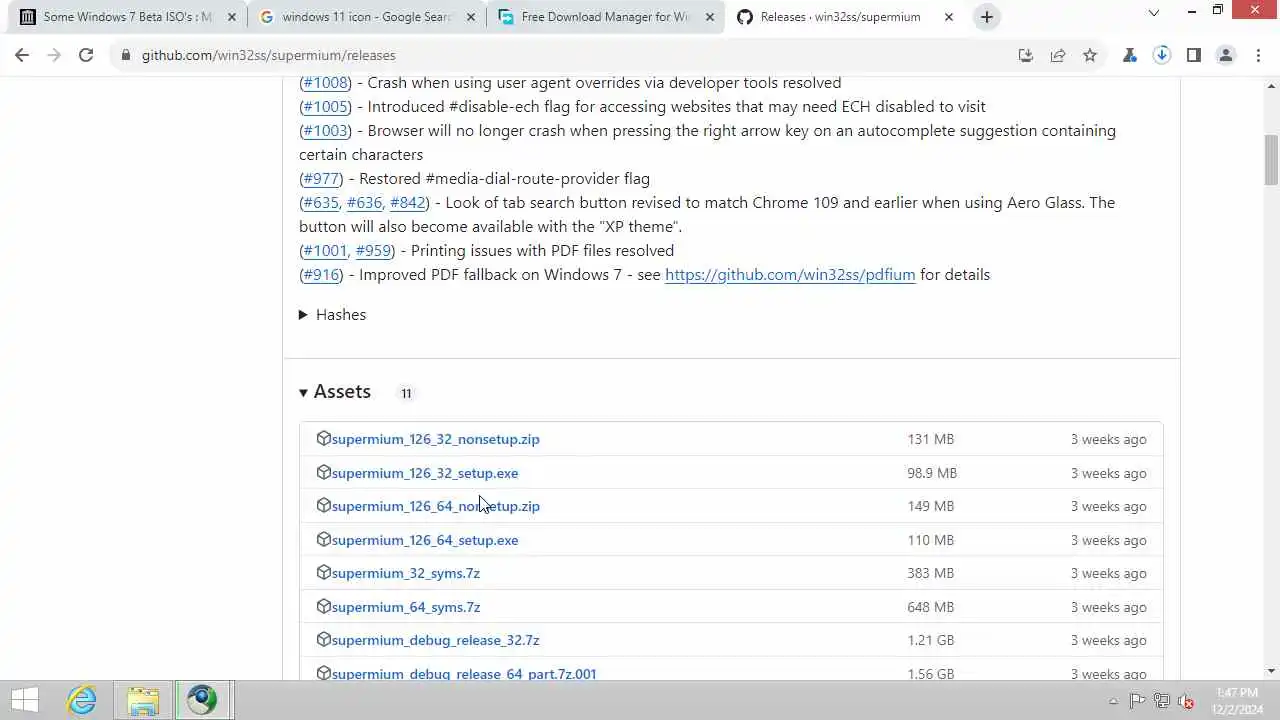The height and width of the screenshot is (720, 1280).
Task: Click the Assets count badge 11
Action: [406, 393]
